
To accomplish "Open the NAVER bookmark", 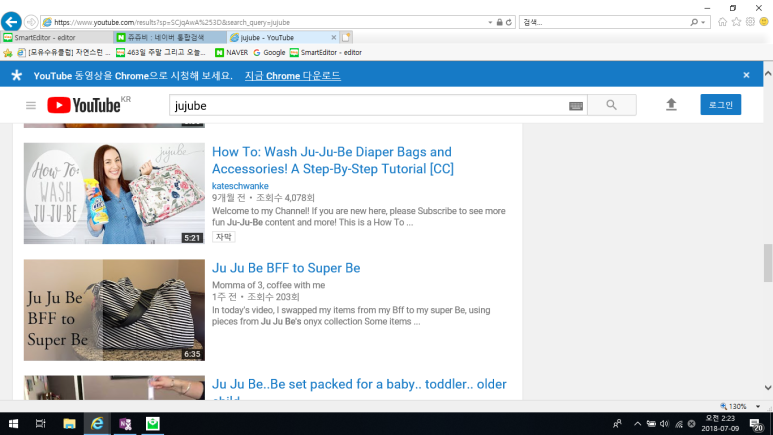I will (231, 52).
